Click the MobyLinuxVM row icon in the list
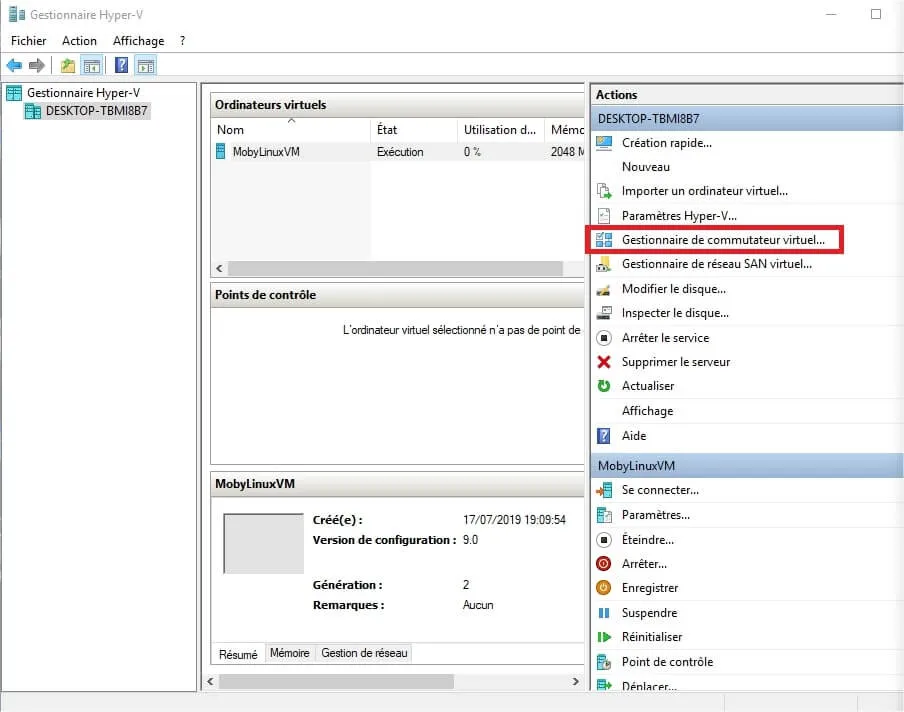Screen dimensions: 904x712 221,152
